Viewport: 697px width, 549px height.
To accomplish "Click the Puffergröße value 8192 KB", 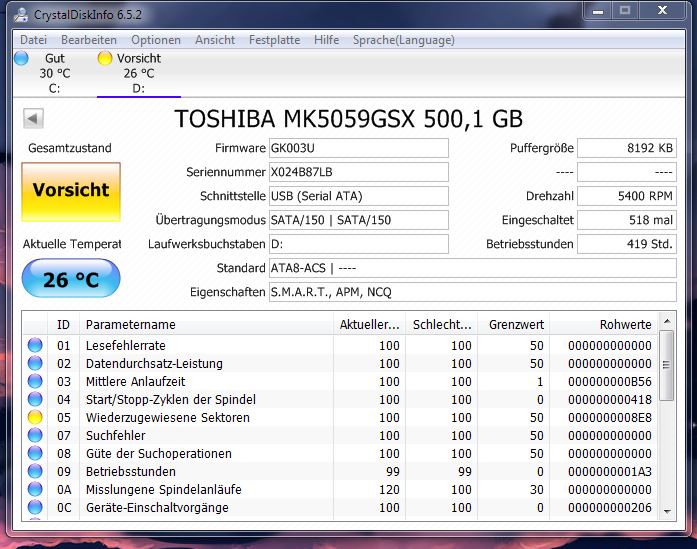I will (x=627, y=148).
